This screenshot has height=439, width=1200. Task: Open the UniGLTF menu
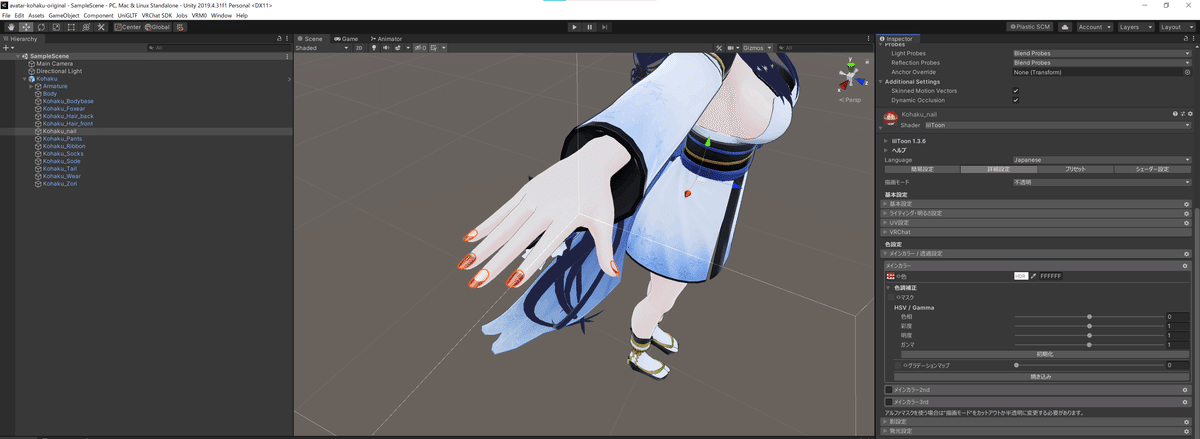[128, 16]
